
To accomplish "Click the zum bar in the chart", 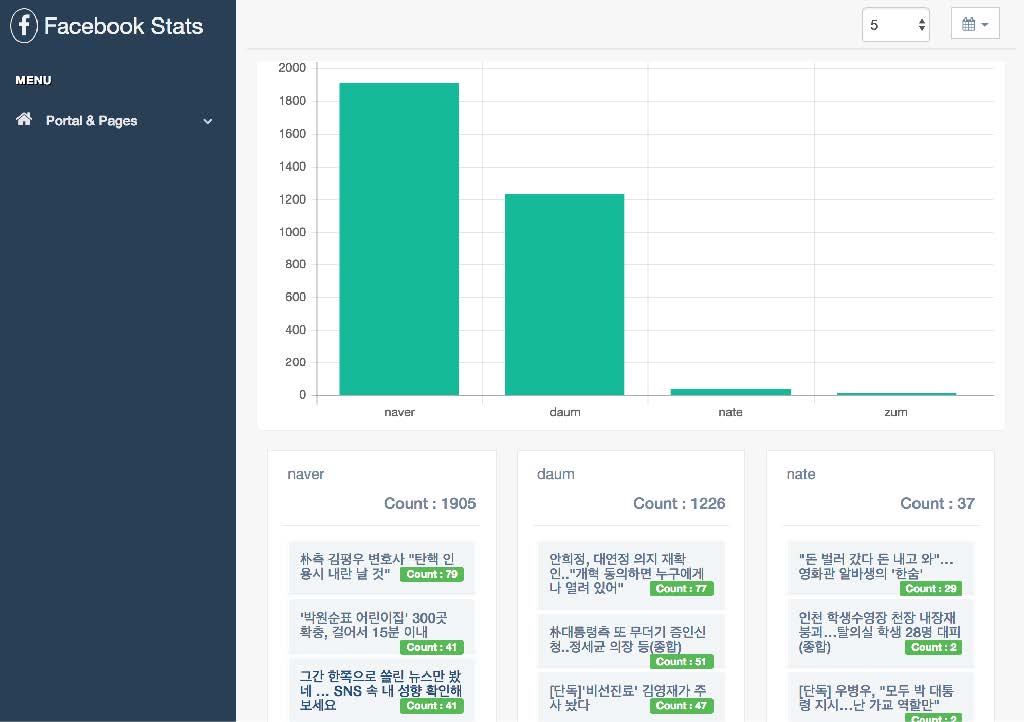I will click(896, 394).
